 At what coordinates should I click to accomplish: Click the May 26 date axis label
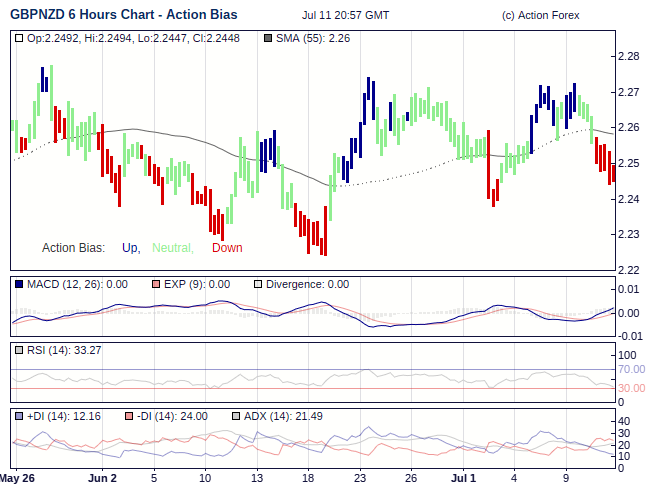click(17, 478)
